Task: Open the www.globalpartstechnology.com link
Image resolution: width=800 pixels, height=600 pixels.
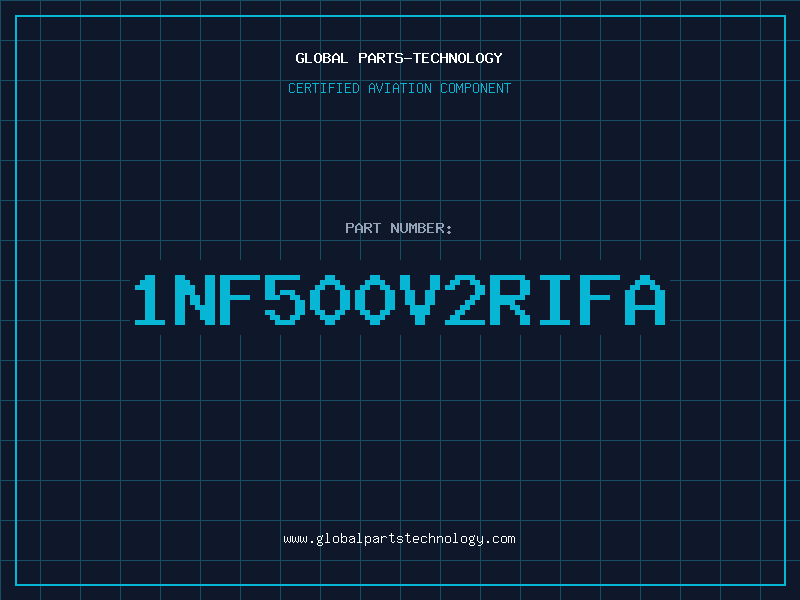Action: (x=399, y=539)
